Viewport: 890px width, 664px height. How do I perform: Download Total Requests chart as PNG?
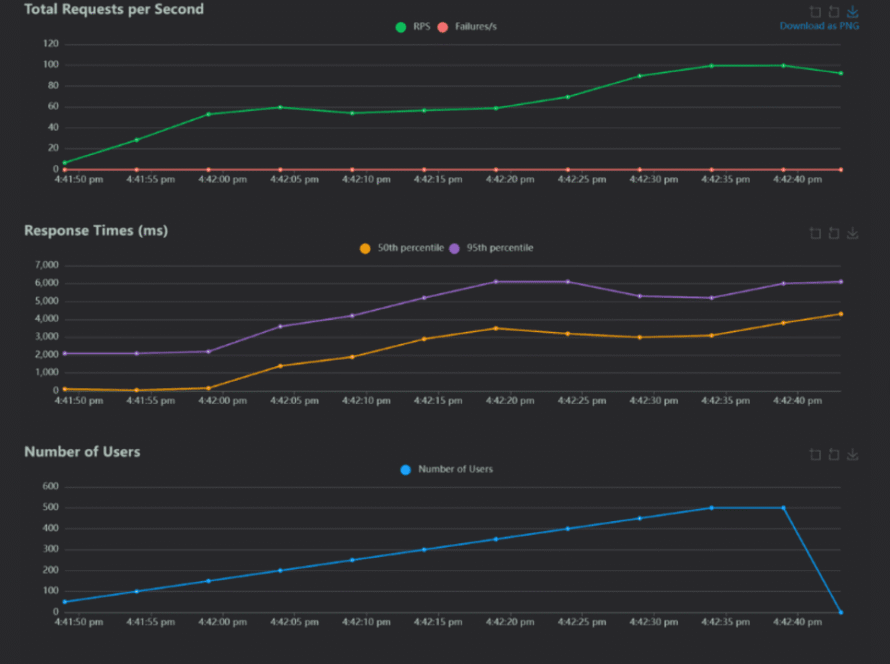(x=853, y=12)
